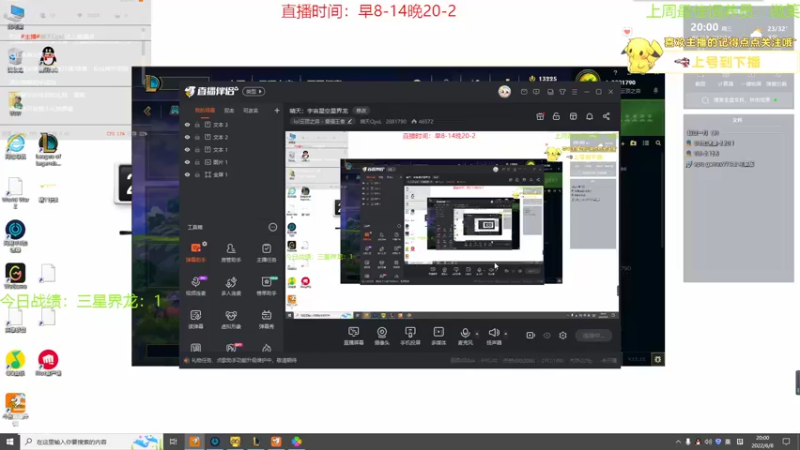
Task: Toggle the eye preview icon in bottom bar
Action: pos(547,335)
